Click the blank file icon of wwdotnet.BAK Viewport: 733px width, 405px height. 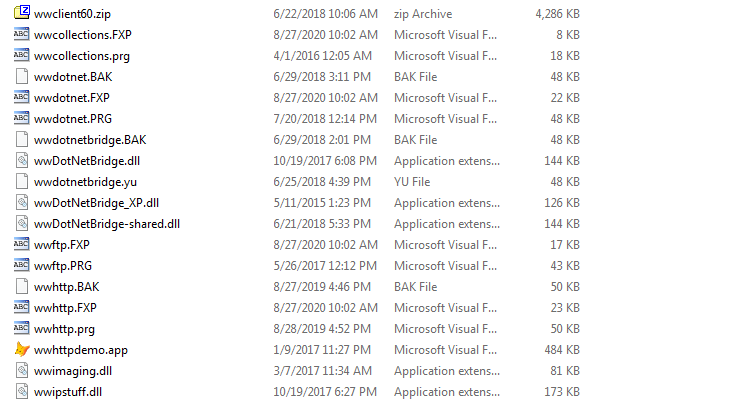pyautogui.click(x=22, y=76)
